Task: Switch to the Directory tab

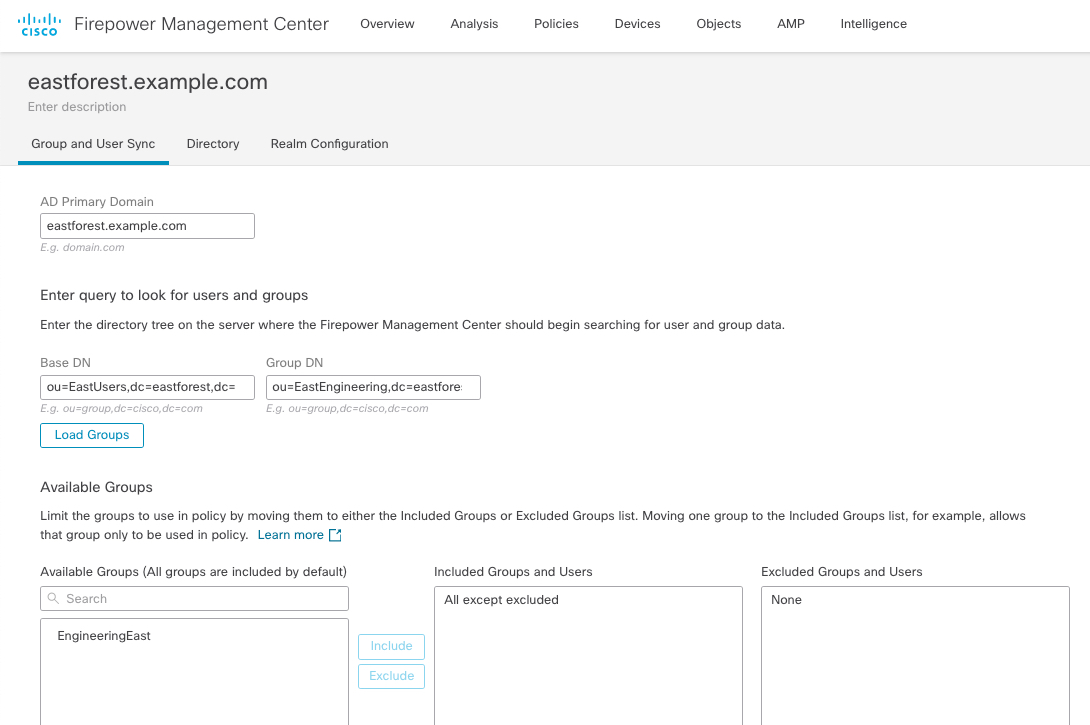Action: [x=213, y=144]
